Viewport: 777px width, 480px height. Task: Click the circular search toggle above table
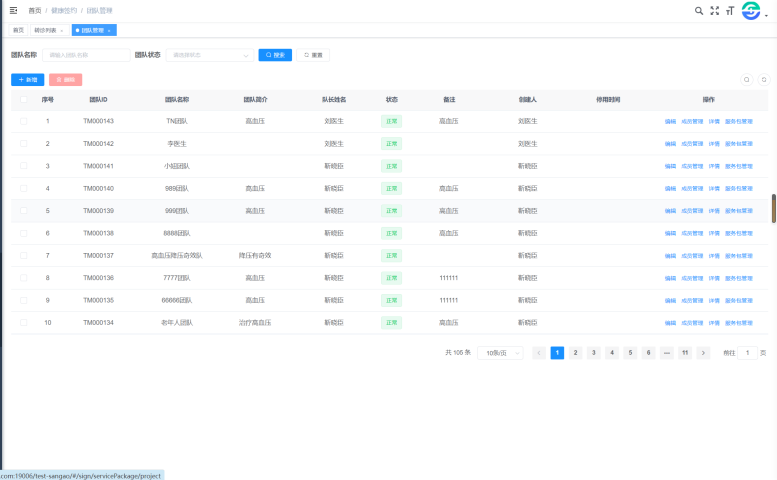[x=746, y=79]
